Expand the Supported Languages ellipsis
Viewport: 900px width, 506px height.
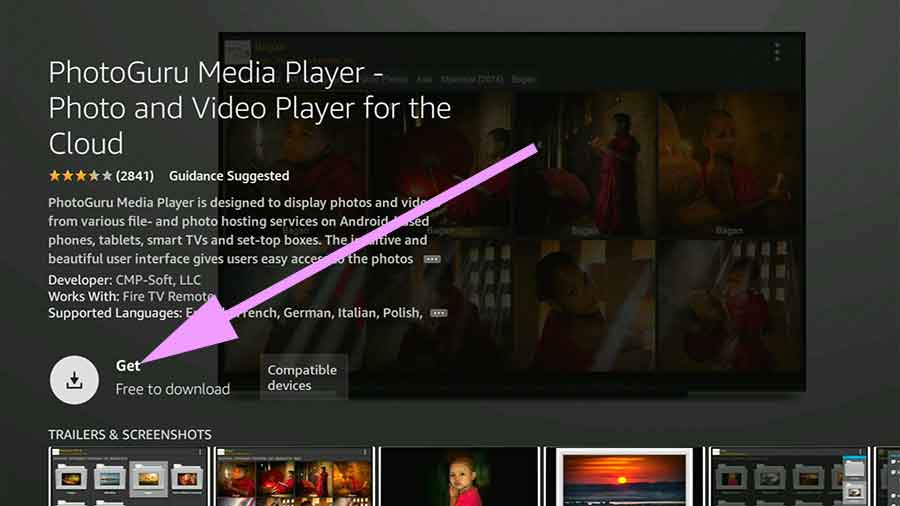[439, 313]
